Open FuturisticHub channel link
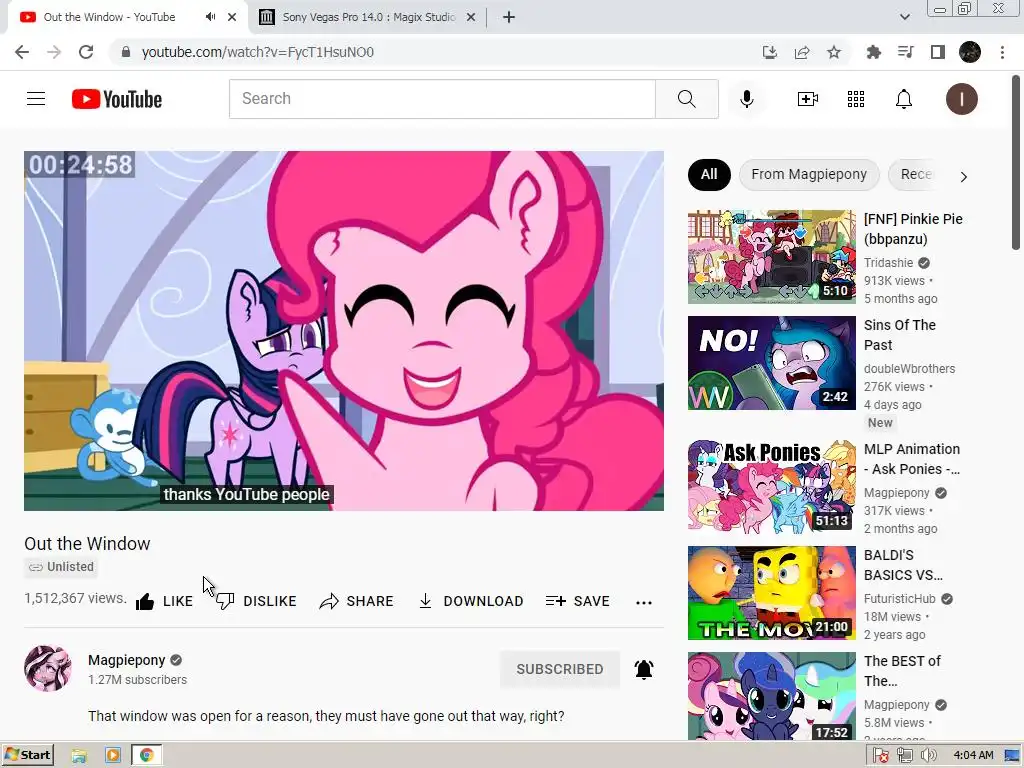Viewport: 1024px width, 768px height. coord(899,598)
